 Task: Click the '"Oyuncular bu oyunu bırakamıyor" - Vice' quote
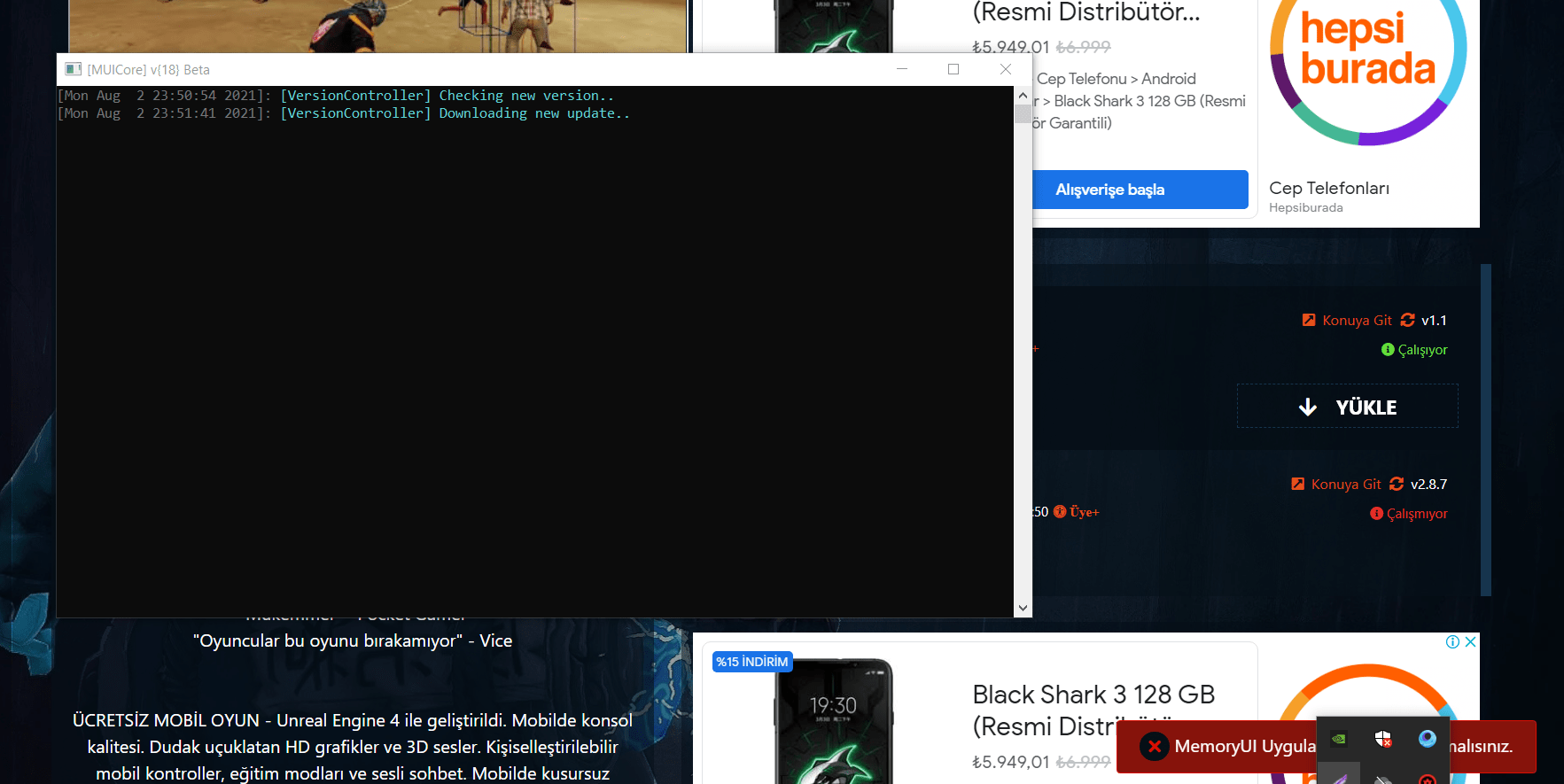pos(353,640)
